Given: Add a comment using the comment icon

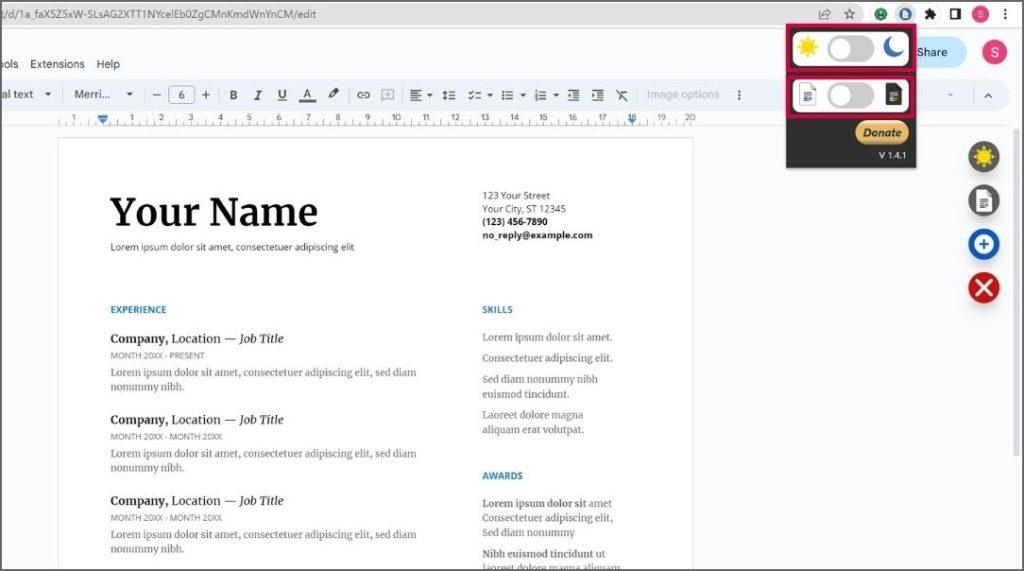Looking at the screenshot, I should tap(387, 95).
